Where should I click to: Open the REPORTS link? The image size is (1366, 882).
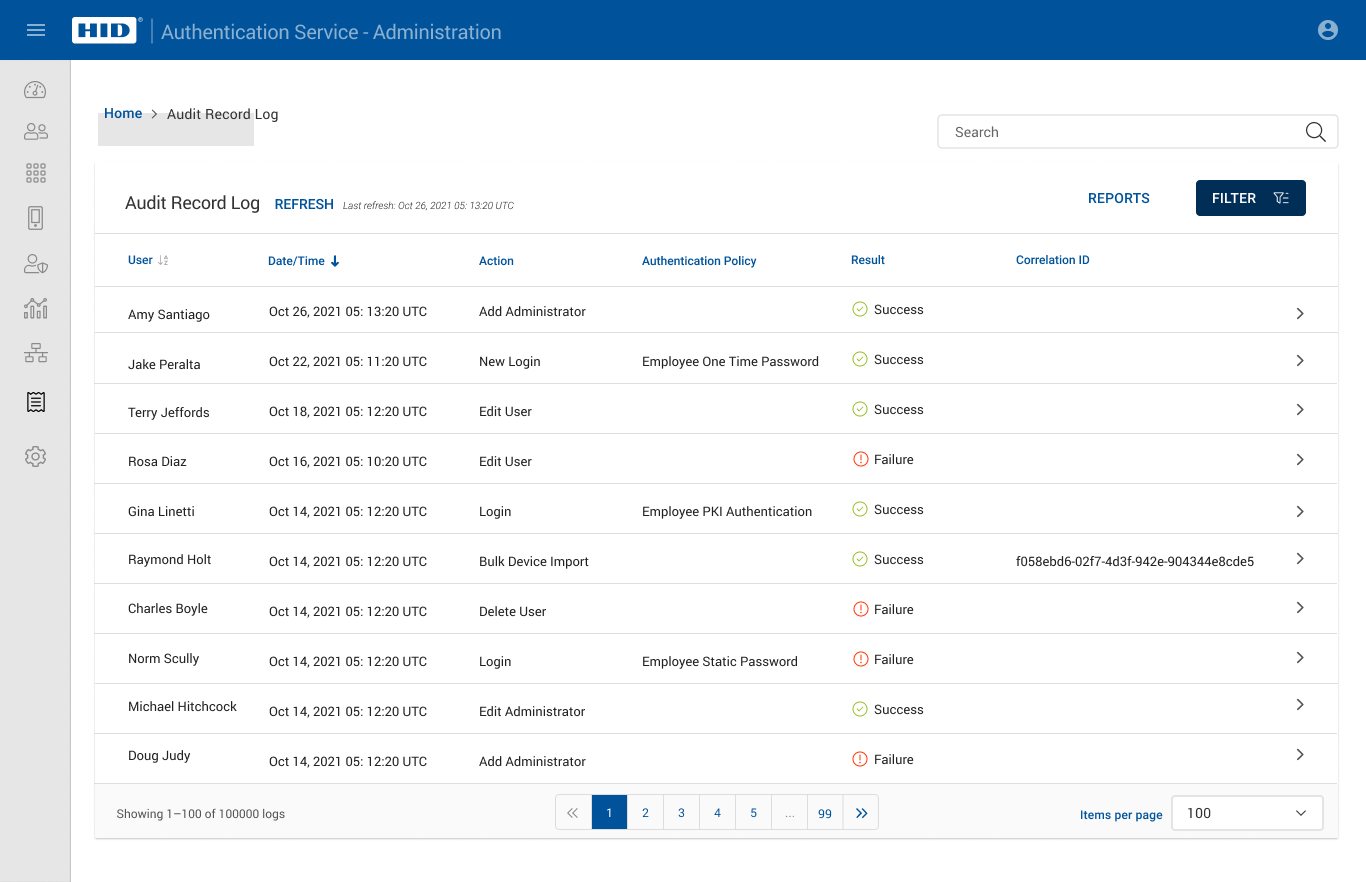pos(1119,198)
